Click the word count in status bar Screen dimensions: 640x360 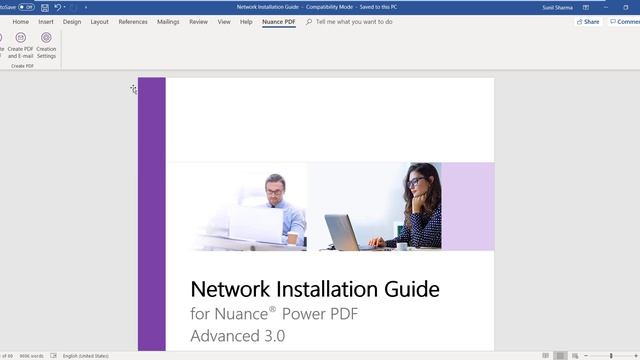pos(31,356)
